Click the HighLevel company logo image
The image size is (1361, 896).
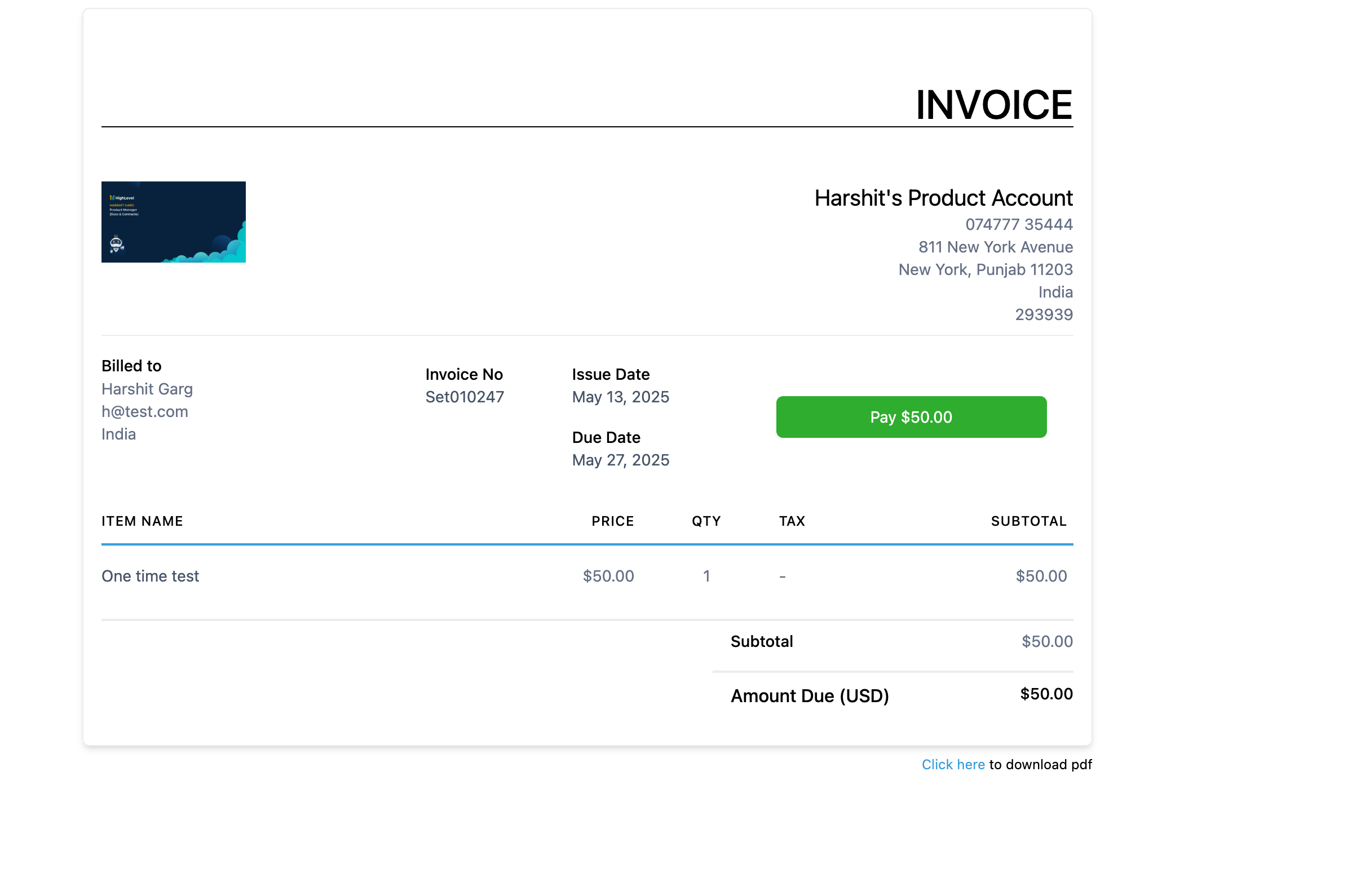[173, 221]
